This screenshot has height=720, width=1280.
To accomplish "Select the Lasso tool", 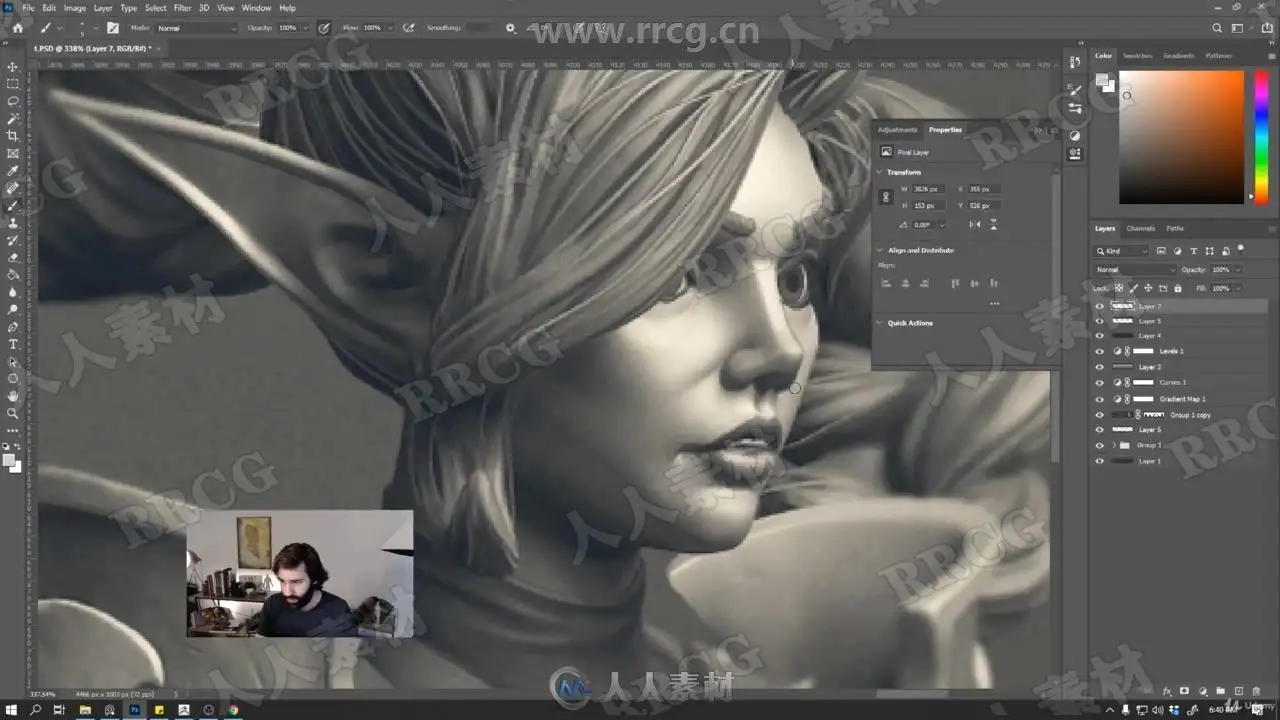I will pyautogui.click(x=13, y=101).
